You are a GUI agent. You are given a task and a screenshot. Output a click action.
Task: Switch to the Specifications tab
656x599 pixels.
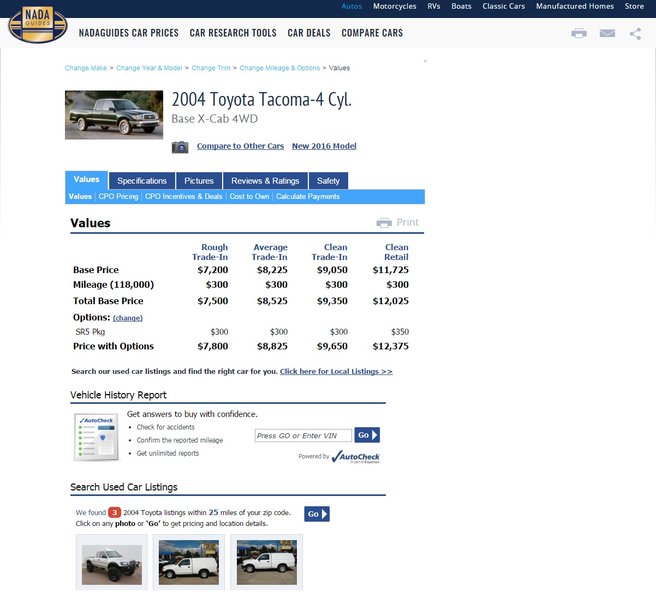click(142, 181)
